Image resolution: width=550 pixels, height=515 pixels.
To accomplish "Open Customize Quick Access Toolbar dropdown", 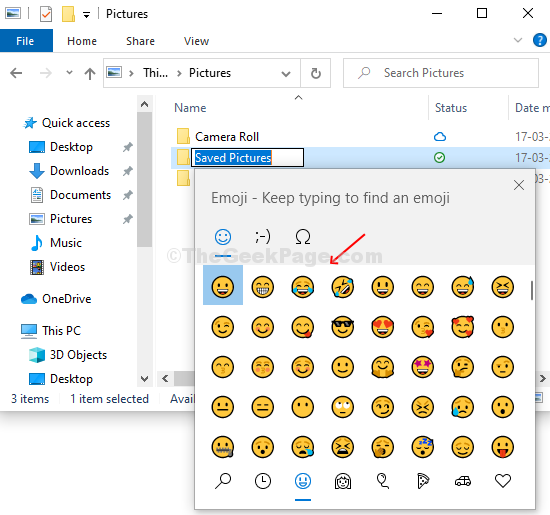I will click(x=86, y=14).
